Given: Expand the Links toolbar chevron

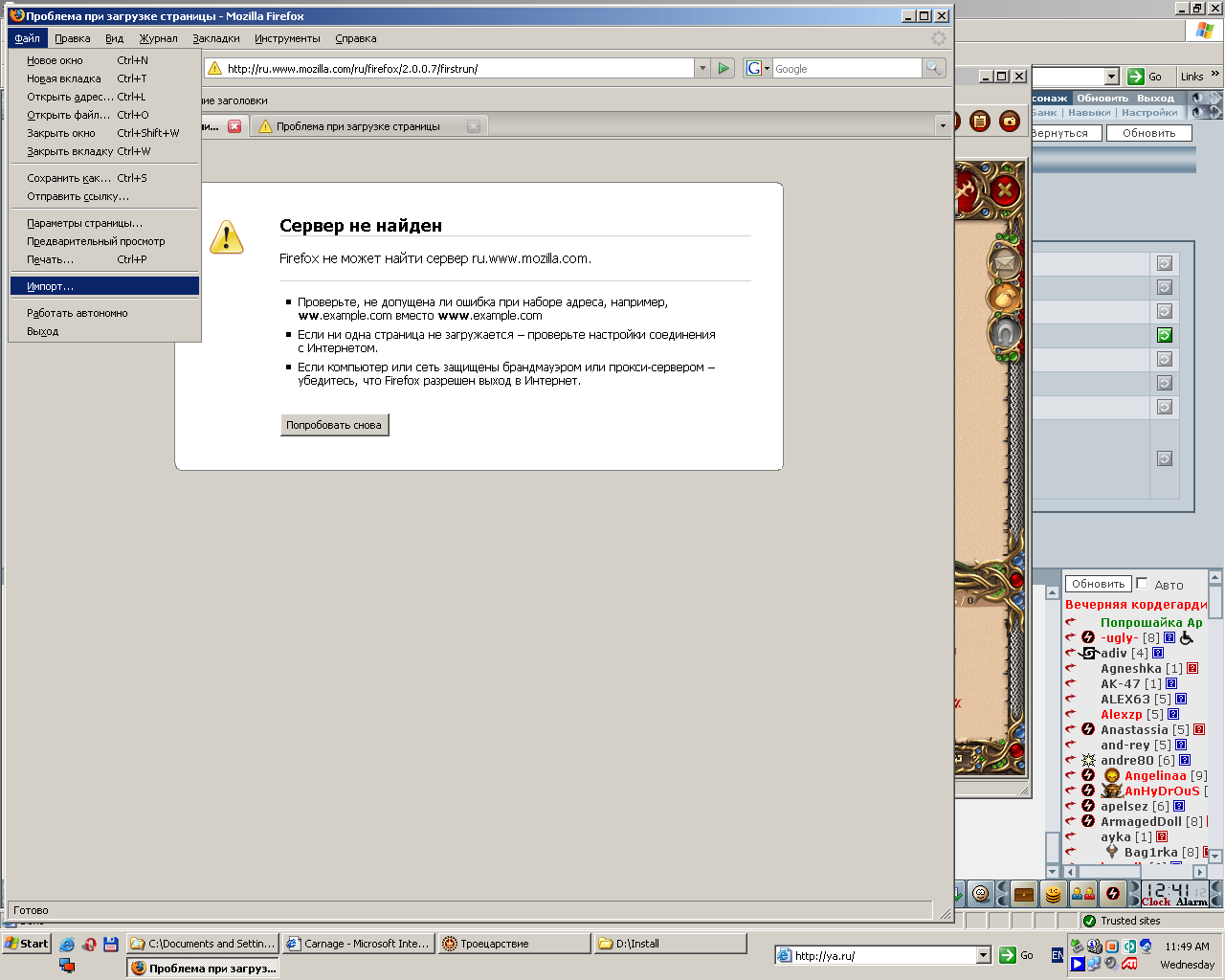Looking at the screenshot, I should click(1215, 75).
